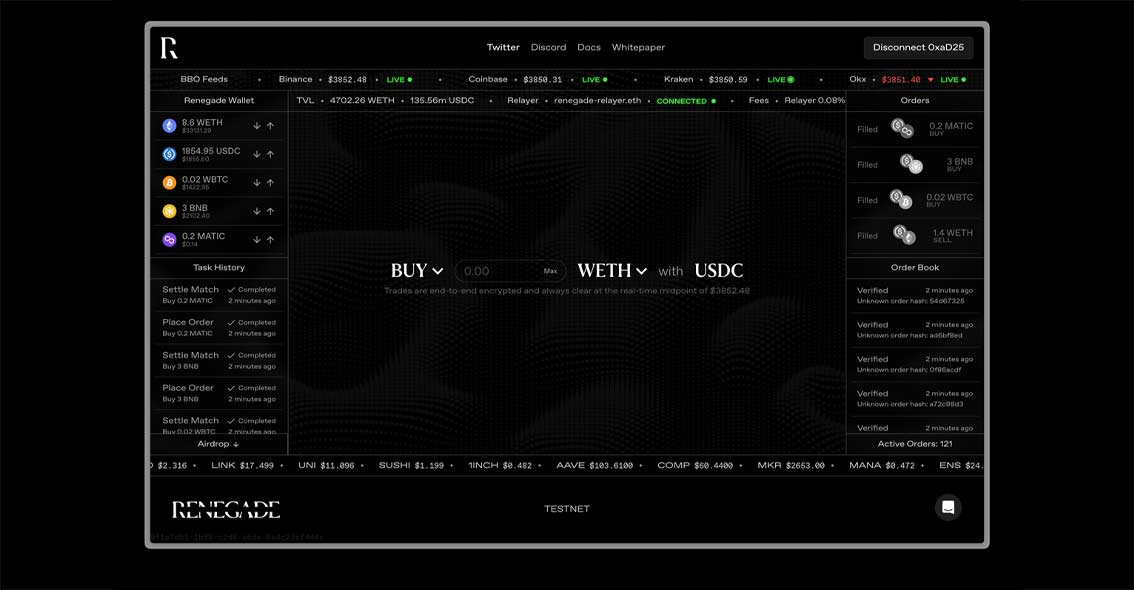The height and width of the screenshot is (590, 1134).
Task: Deposit BNB using its down arrow
Action: (257, 211)
